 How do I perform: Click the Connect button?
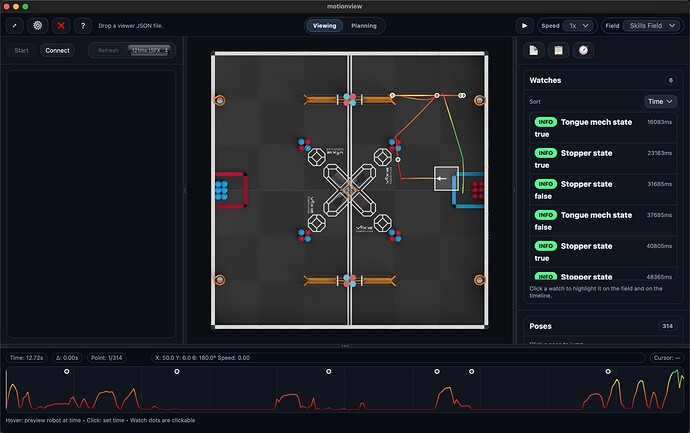57,50
